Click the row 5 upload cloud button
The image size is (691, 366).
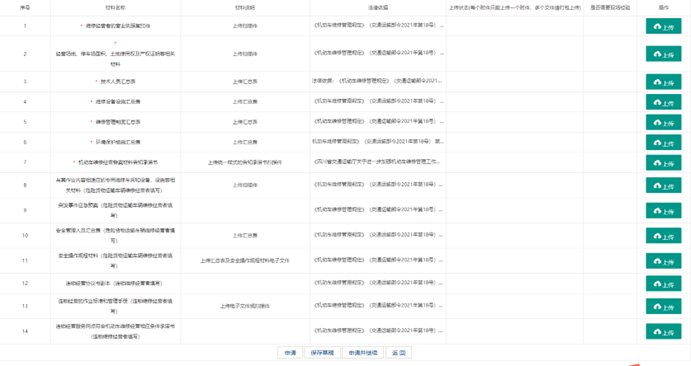coord(663,122)
